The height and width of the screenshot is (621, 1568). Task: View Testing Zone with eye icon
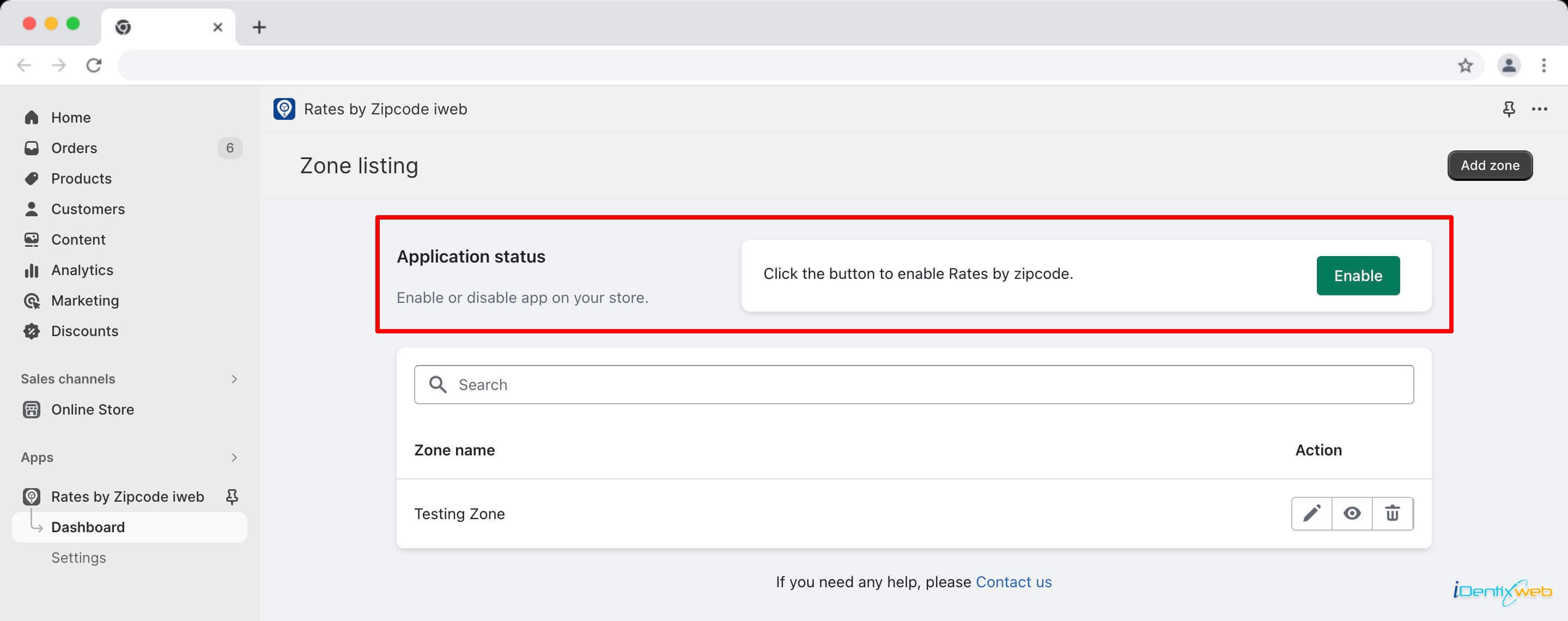coord(1352,513)
